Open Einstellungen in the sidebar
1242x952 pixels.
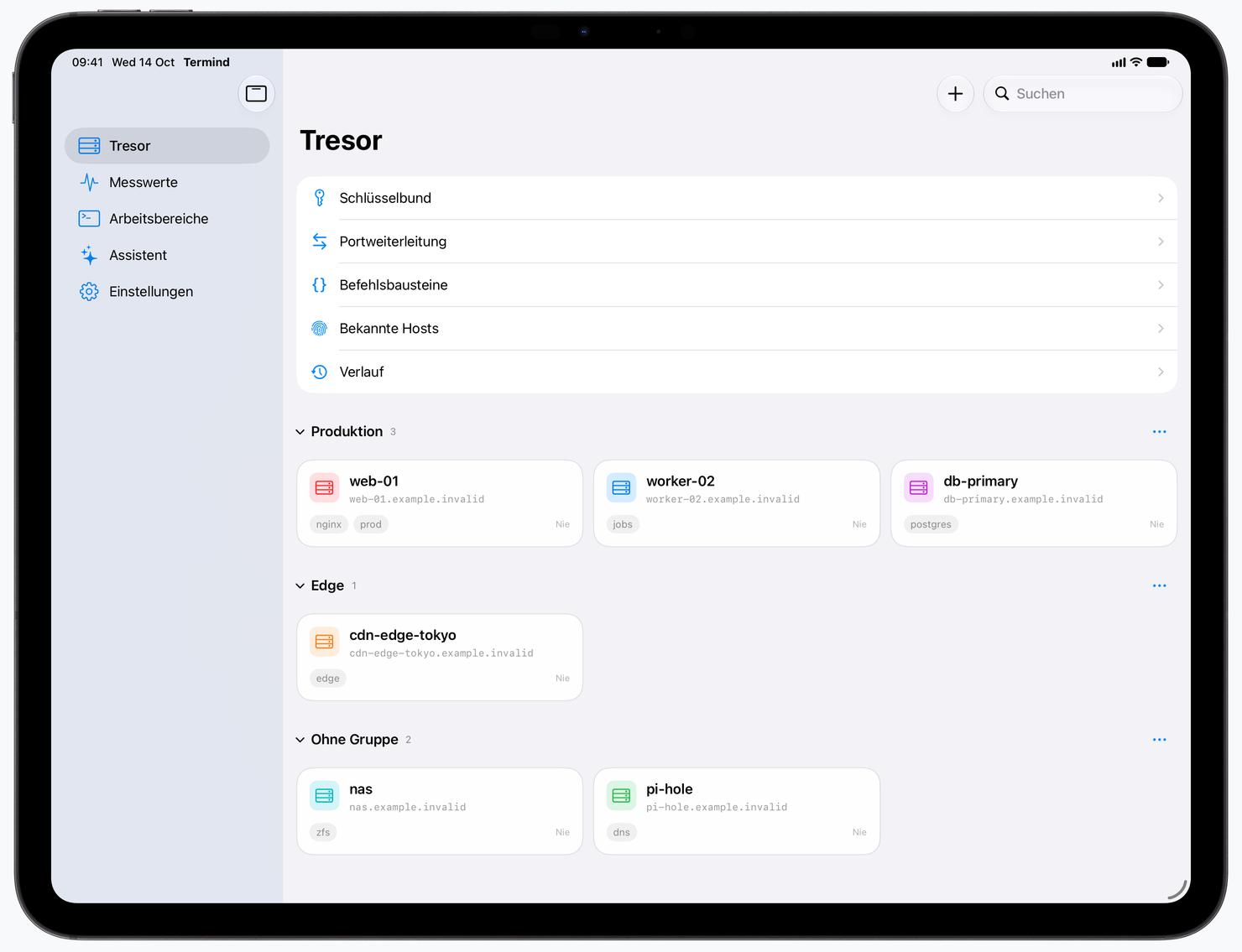pos(167,292)
